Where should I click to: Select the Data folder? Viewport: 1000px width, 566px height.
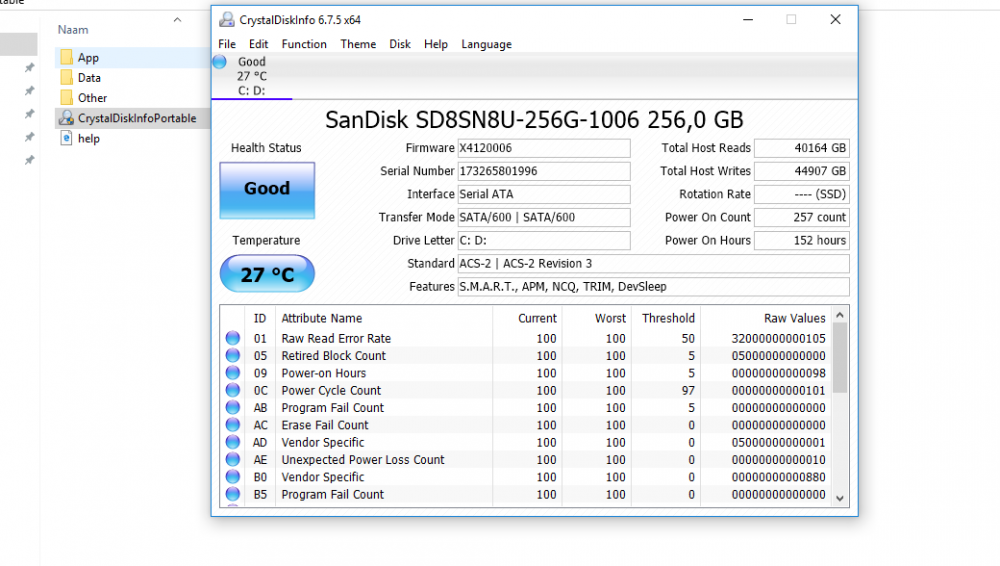pos(89,78)
